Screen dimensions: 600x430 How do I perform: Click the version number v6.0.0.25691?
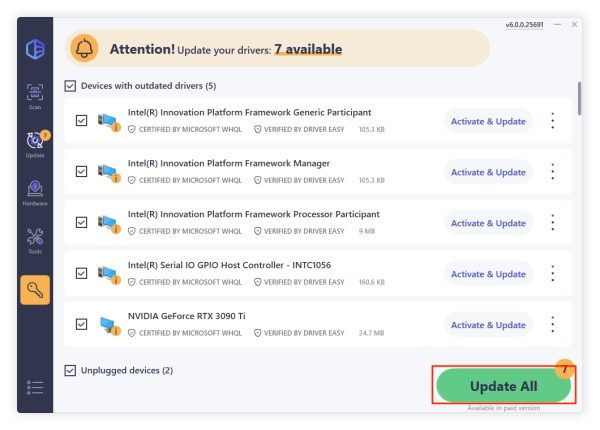[x=526, y=24]
